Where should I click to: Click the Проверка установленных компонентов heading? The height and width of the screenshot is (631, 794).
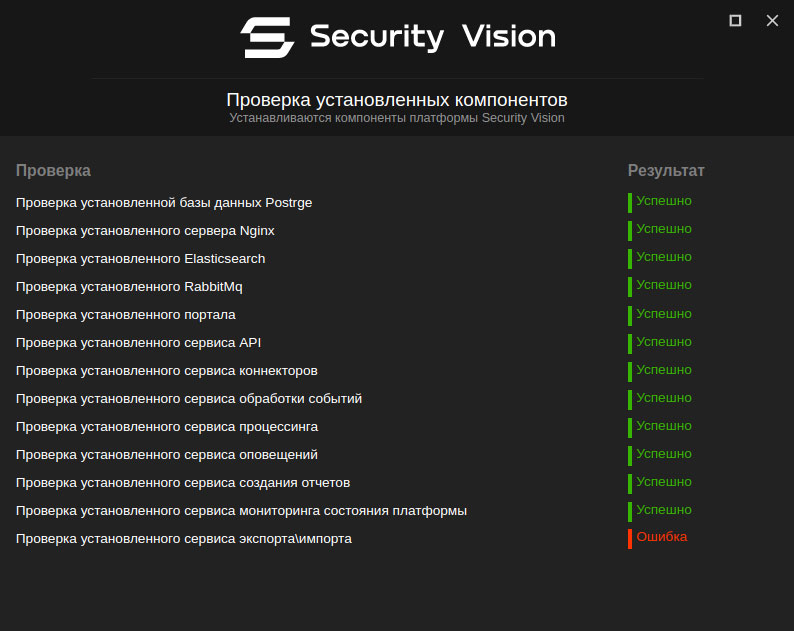(397, 100)
